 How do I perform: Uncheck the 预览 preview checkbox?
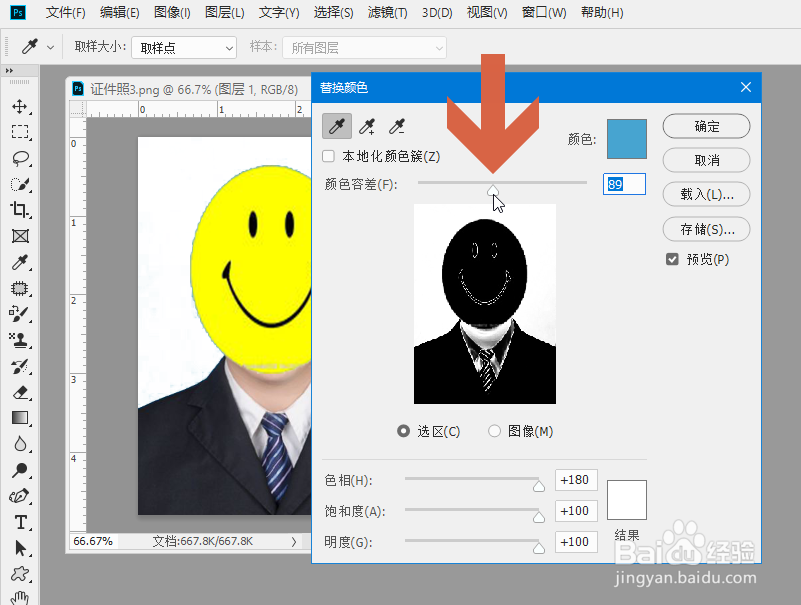click(672, 259)
